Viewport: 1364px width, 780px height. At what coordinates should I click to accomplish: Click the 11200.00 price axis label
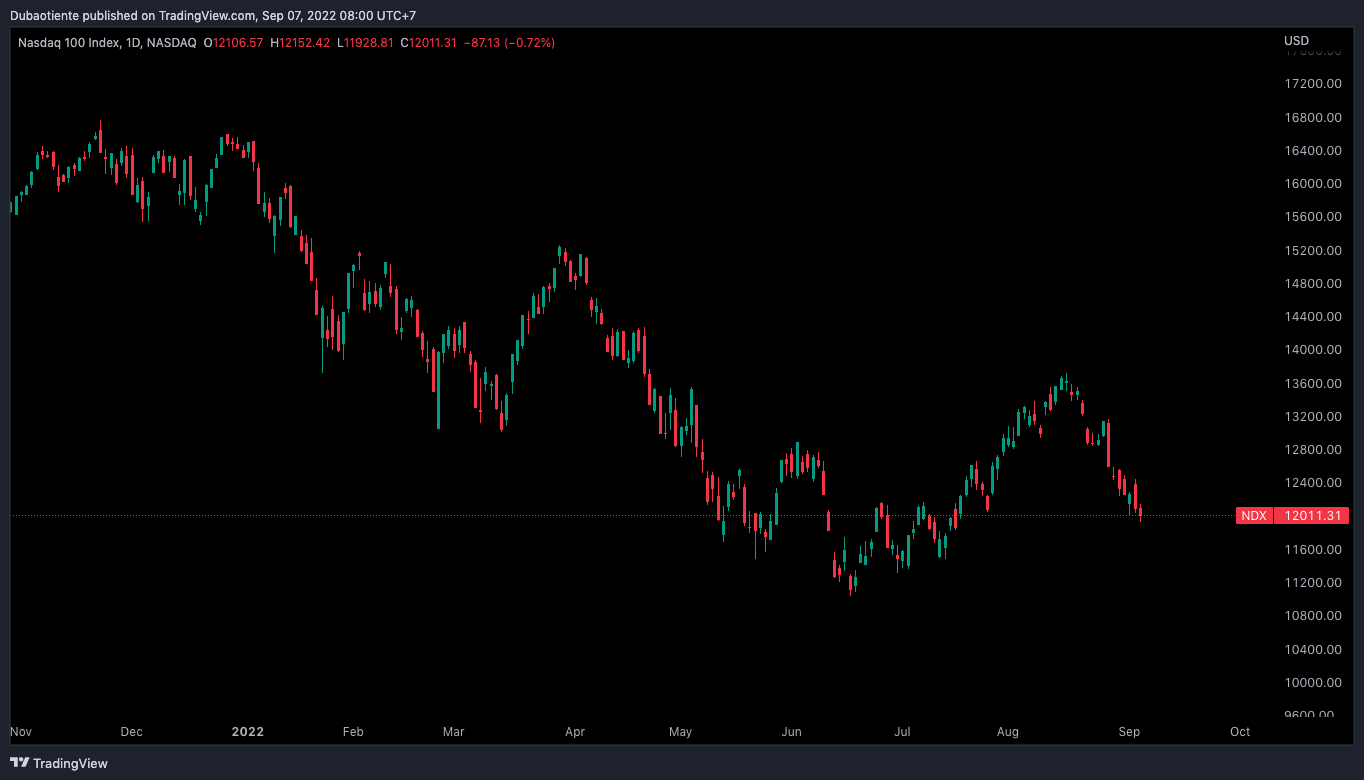[x=1313, y=582]
